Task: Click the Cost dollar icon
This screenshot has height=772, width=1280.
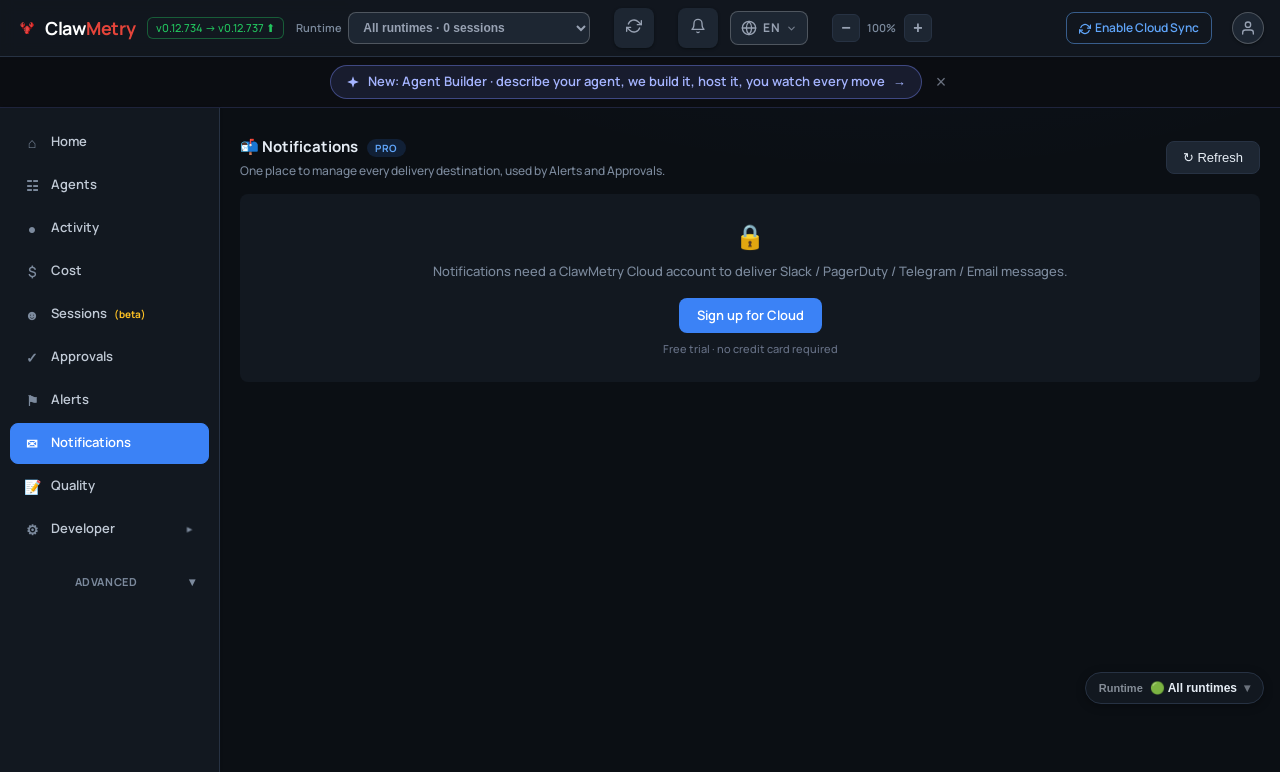Action: coord(32,272)
